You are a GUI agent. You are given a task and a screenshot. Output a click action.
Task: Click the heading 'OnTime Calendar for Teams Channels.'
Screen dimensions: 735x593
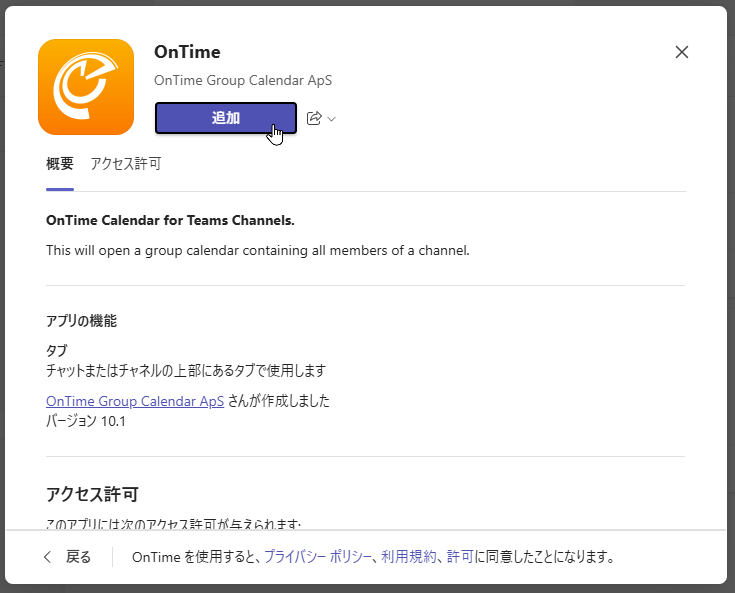[170, 220]
